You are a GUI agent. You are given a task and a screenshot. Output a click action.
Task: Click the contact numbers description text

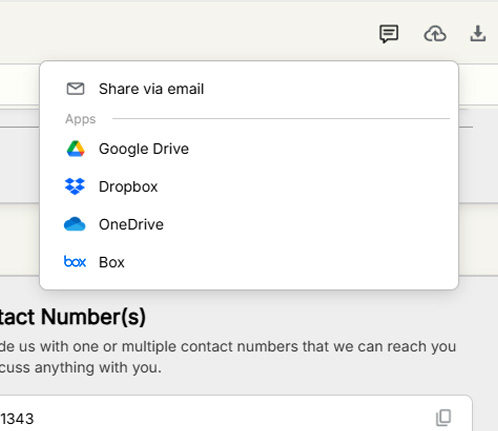click(x=228, y=357)
